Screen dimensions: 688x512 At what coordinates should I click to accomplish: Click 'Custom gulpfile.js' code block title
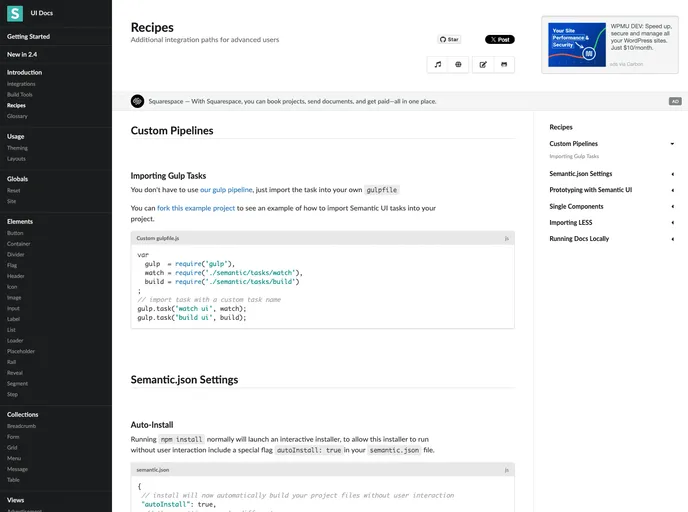(158, 238)
